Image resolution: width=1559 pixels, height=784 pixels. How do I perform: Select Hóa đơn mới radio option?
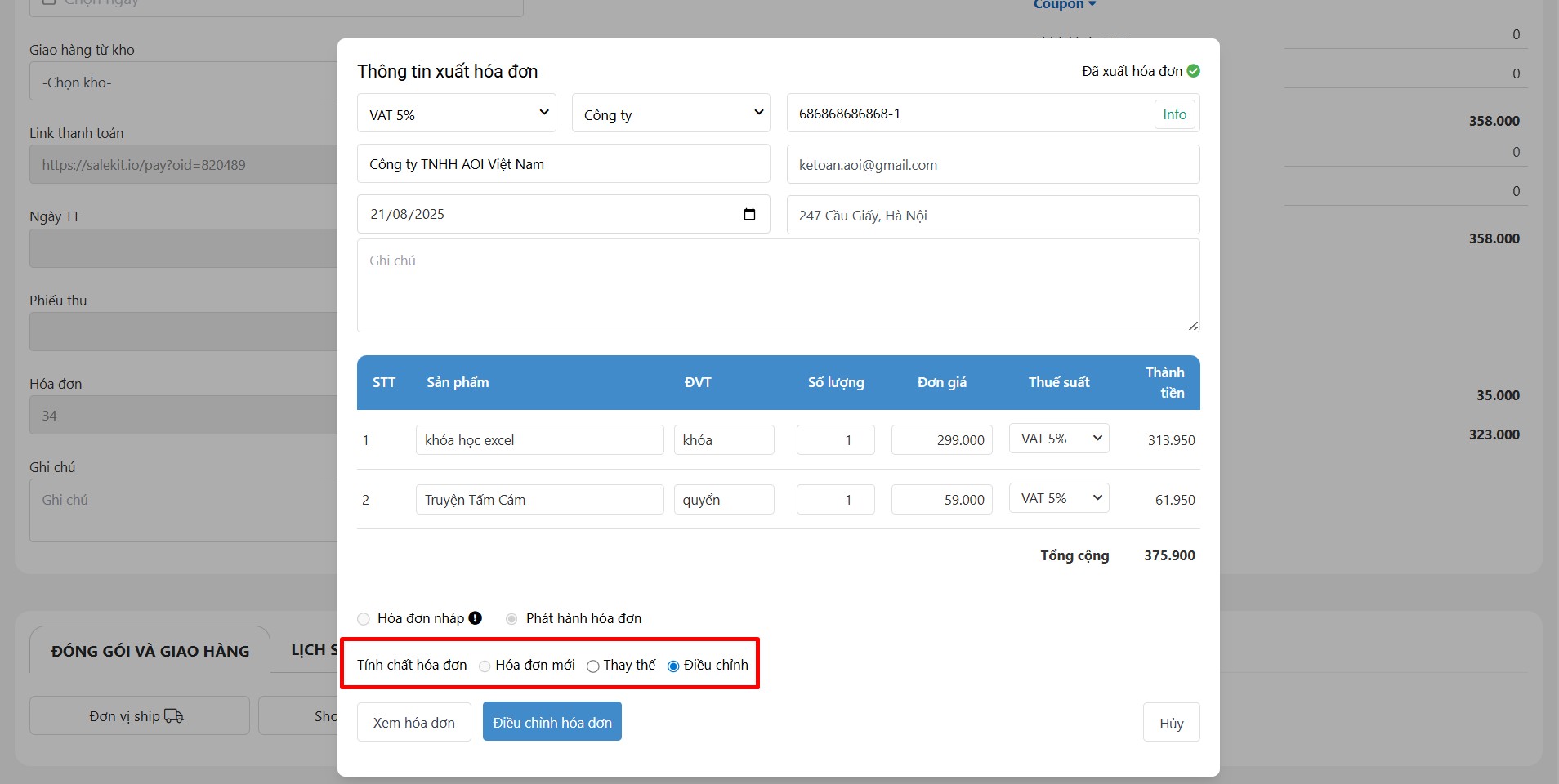(485, 666)
